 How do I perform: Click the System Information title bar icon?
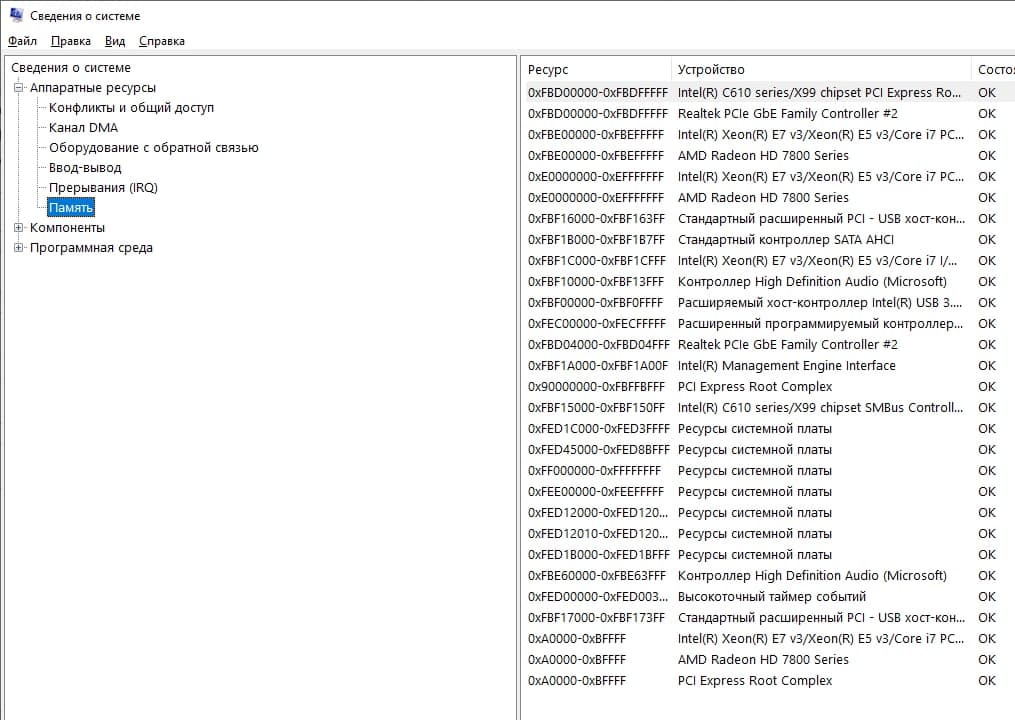15,16
